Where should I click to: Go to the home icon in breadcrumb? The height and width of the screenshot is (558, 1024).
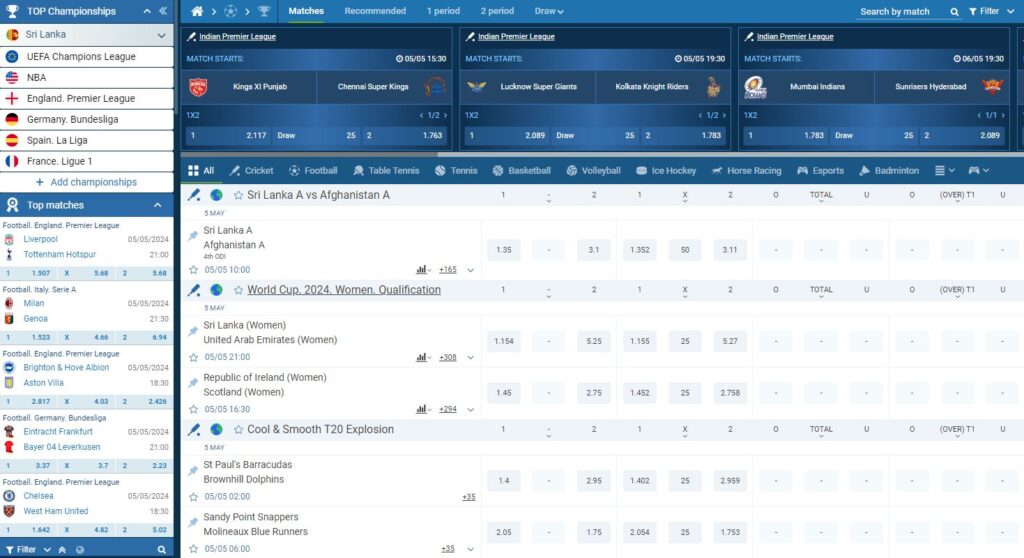(x=197, y=11)
